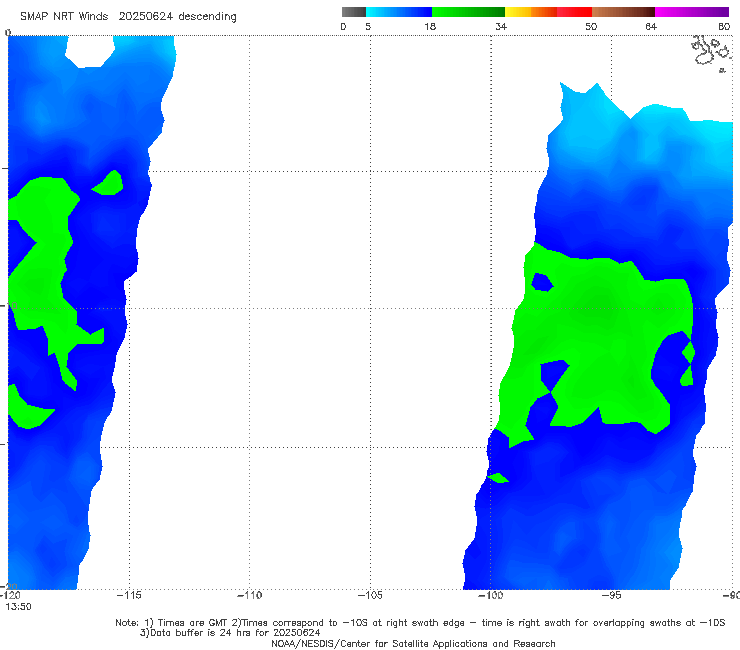740x650 pixels.
Task: Click the longitude label '-100'
Action: [x=490, y=595]
